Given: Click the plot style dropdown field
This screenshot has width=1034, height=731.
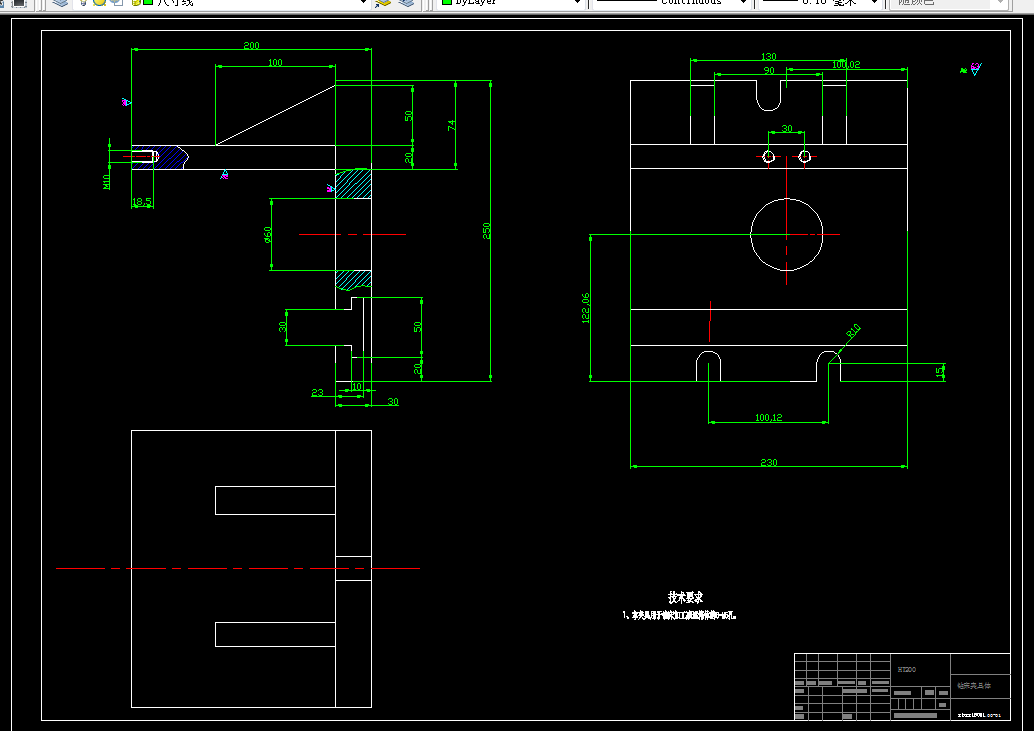Looking at the screenshot, I should (x=951, y=3).
